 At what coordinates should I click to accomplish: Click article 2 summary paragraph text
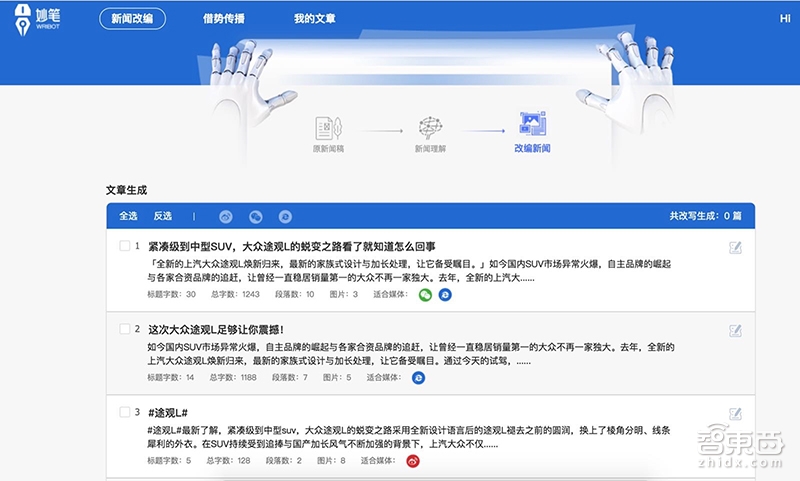[x=411, y=354]
